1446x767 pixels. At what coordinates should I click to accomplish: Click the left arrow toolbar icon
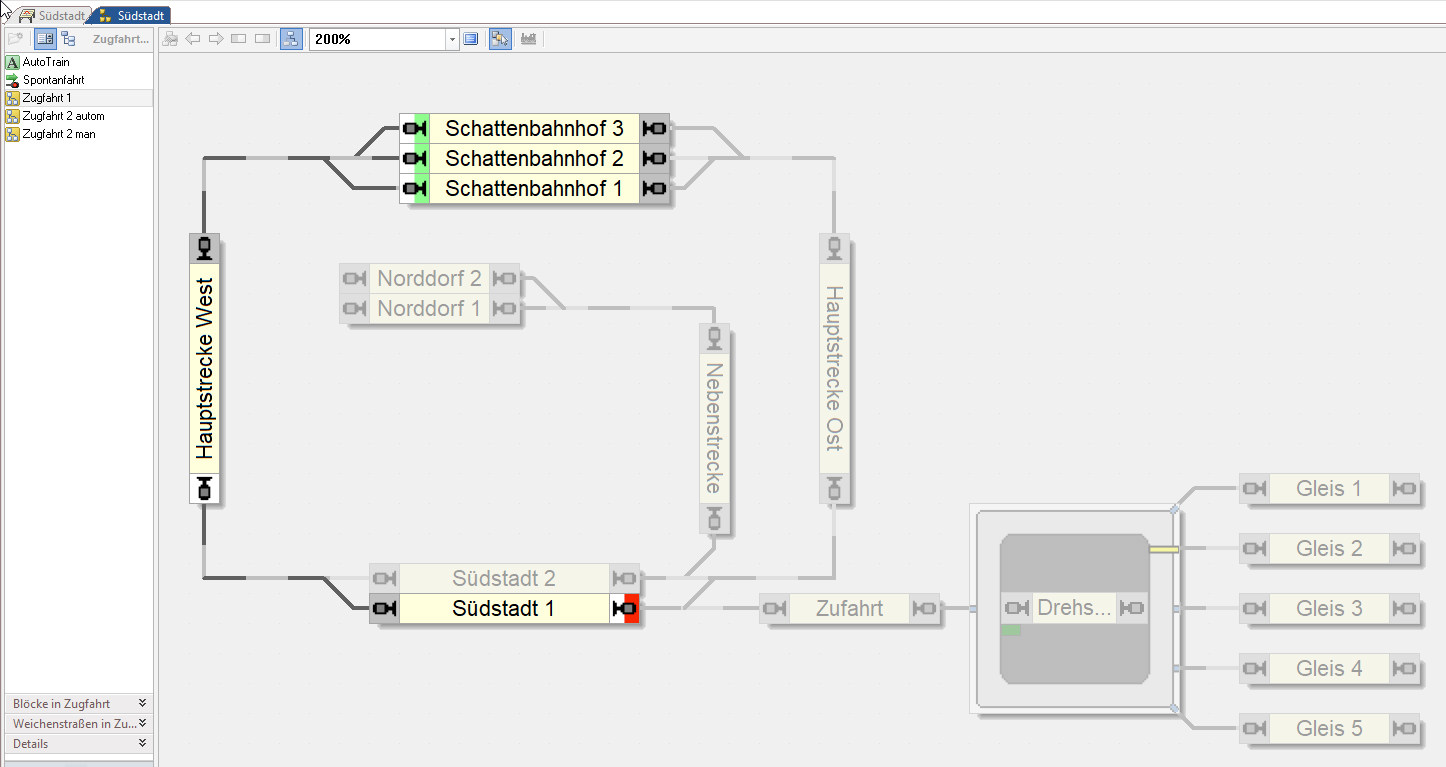click(193, 39)
